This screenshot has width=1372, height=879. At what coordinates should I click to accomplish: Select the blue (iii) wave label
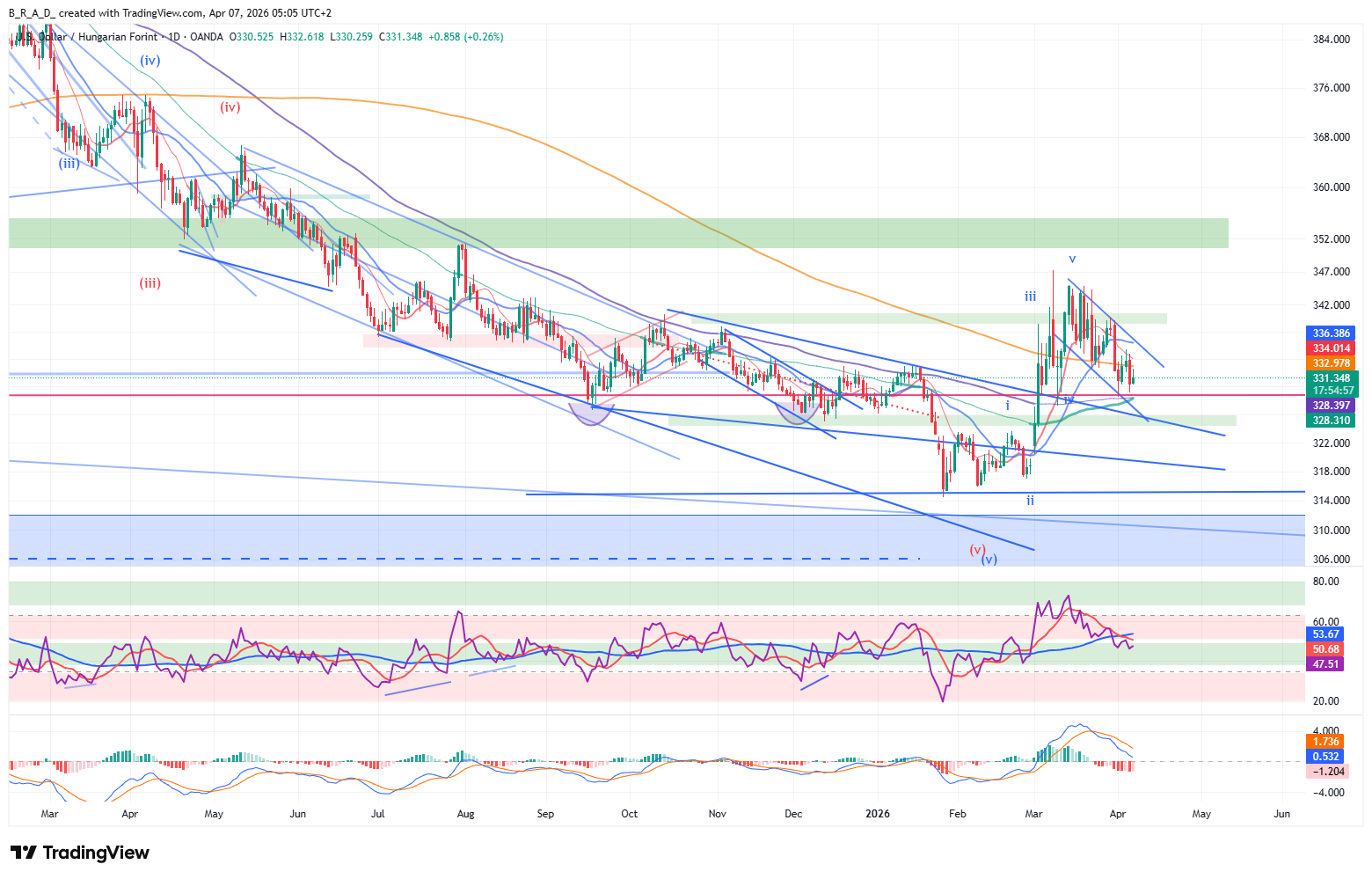point(69,164)
